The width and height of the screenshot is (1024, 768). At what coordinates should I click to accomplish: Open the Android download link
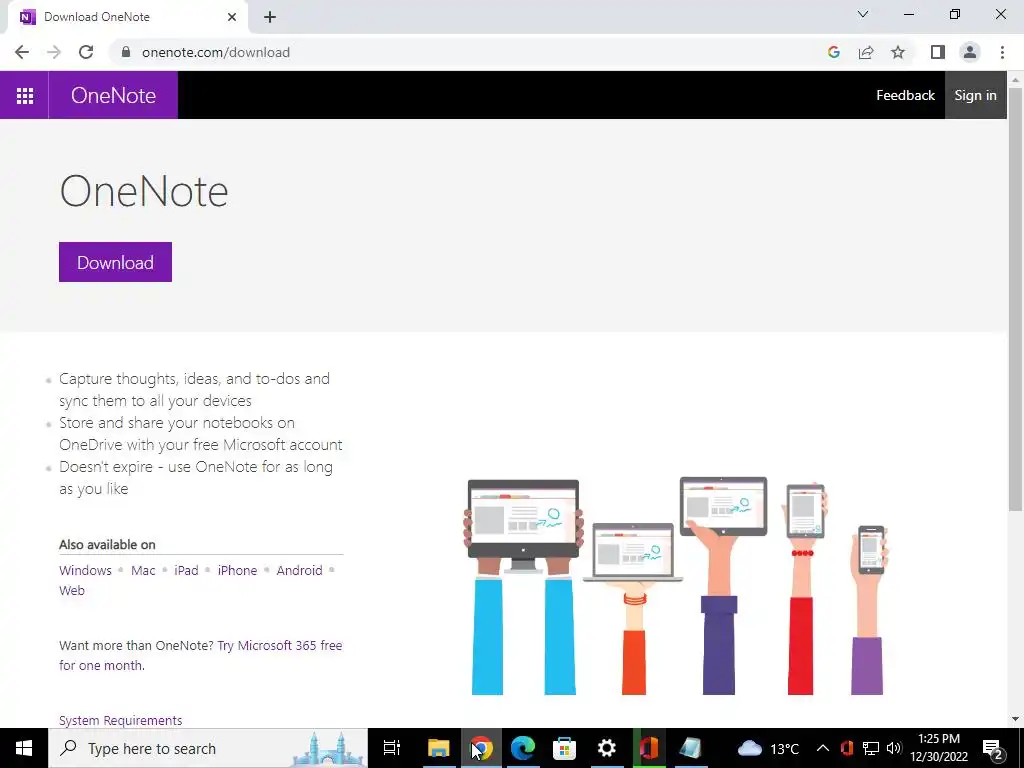pyautogui.click(x=299, y=570)
